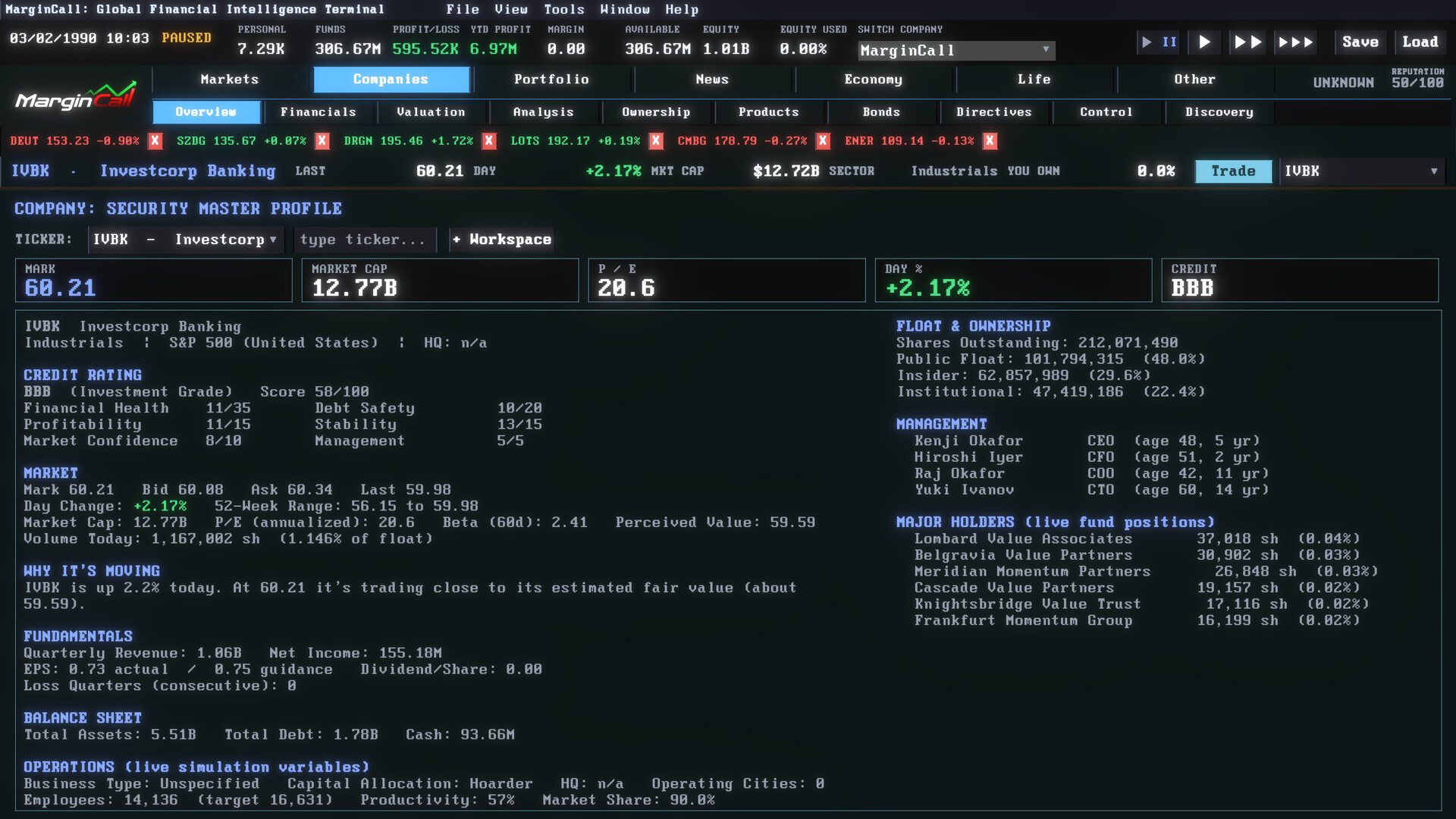Remove ENER ticker from watchlist

pyautogui.click(x=990, y=141)
